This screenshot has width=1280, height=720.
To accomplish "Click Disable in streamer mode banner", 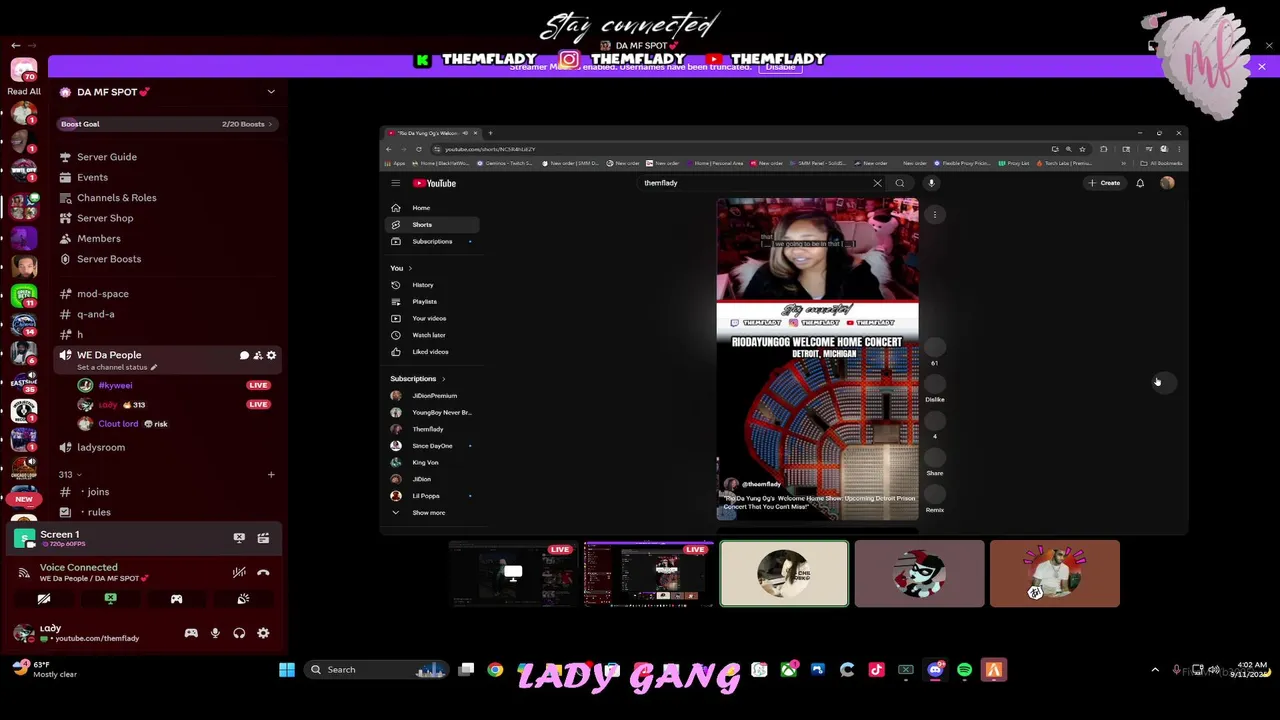I will click(781, 67).
